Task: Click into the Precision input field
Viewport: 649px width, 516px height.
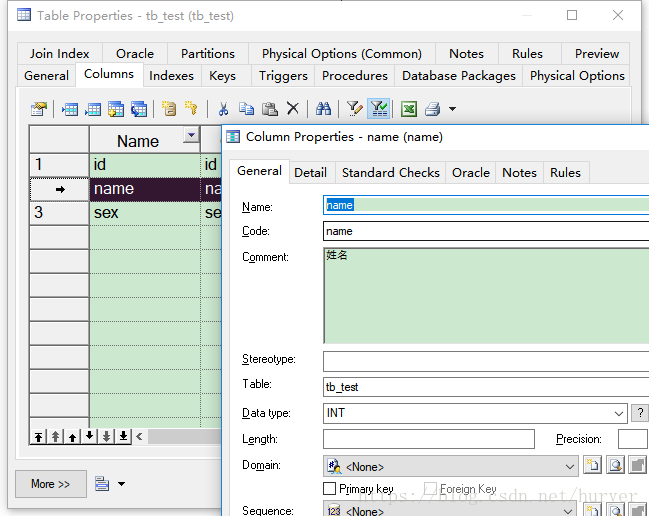Action: (633, 439)
